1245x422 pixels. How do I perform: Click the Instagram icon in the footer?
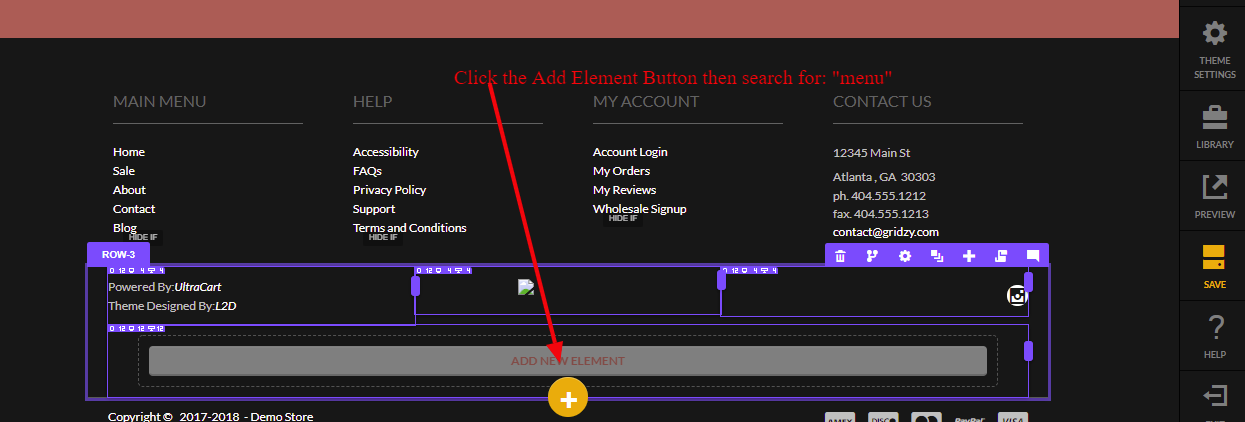1017,295
